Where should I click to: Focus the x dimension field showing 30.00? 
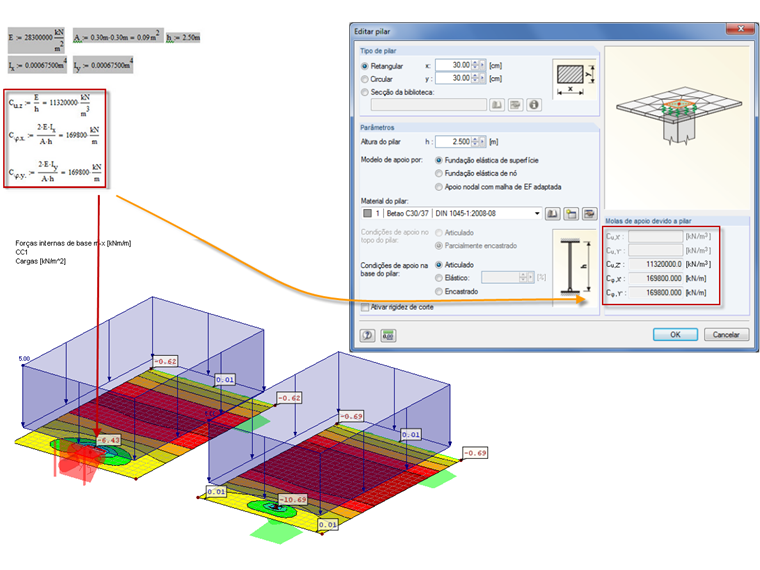coord(454,65)
